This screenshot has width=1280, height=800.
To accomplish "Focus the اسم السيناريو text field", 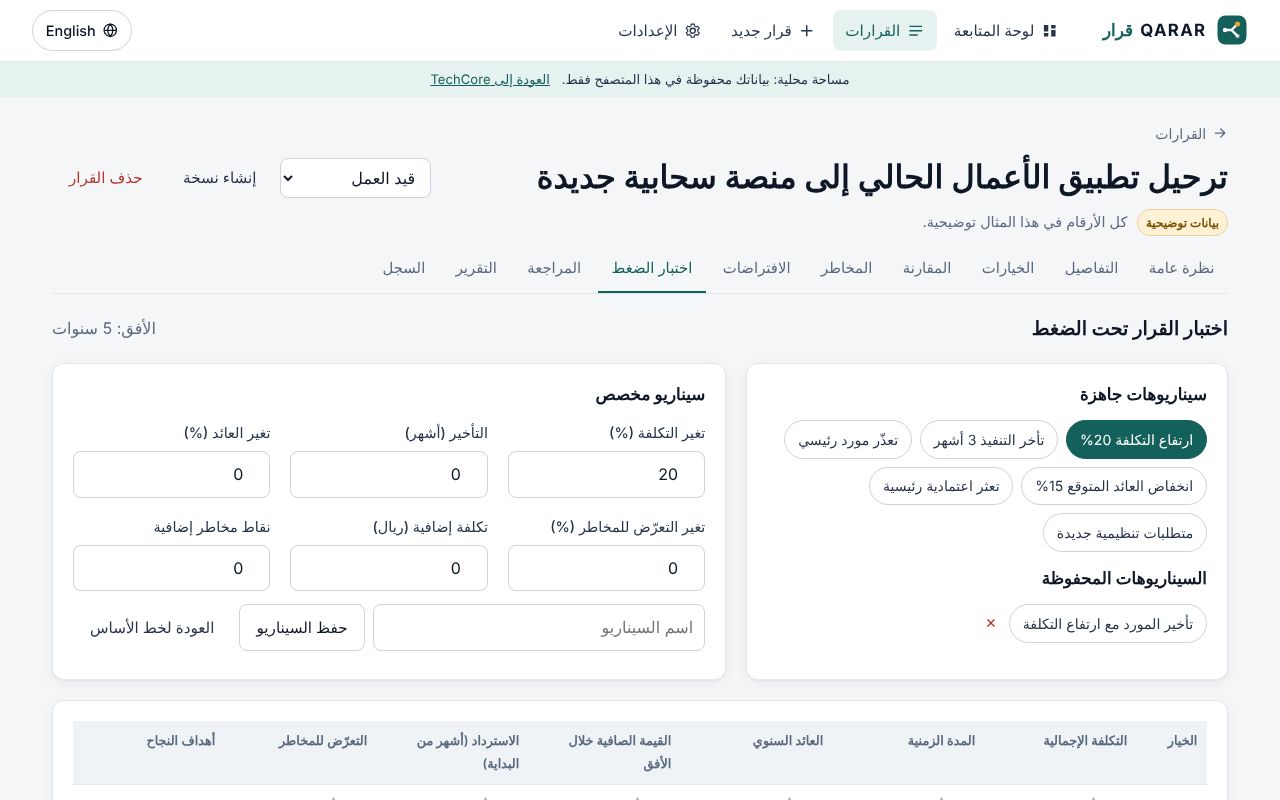I will coord(539,627).
